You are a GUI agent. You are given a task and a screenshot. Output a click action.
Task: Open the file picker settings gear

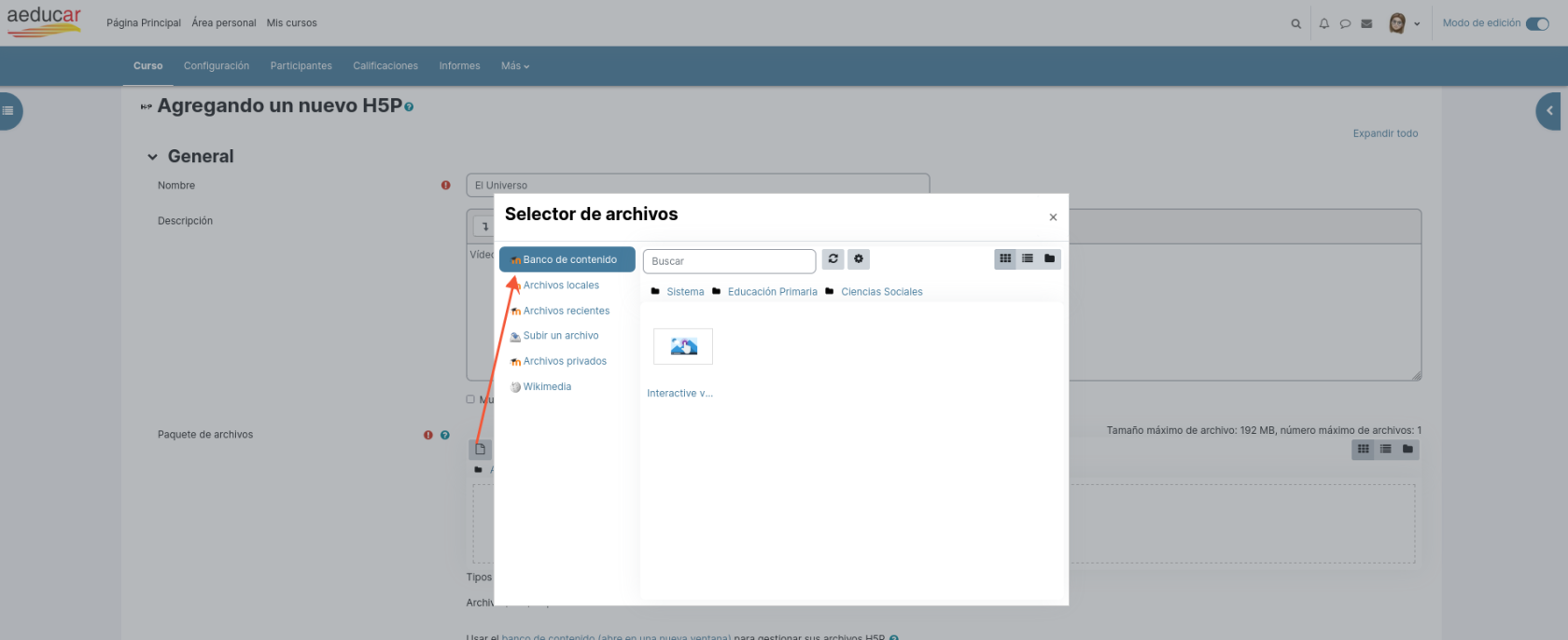859,259
